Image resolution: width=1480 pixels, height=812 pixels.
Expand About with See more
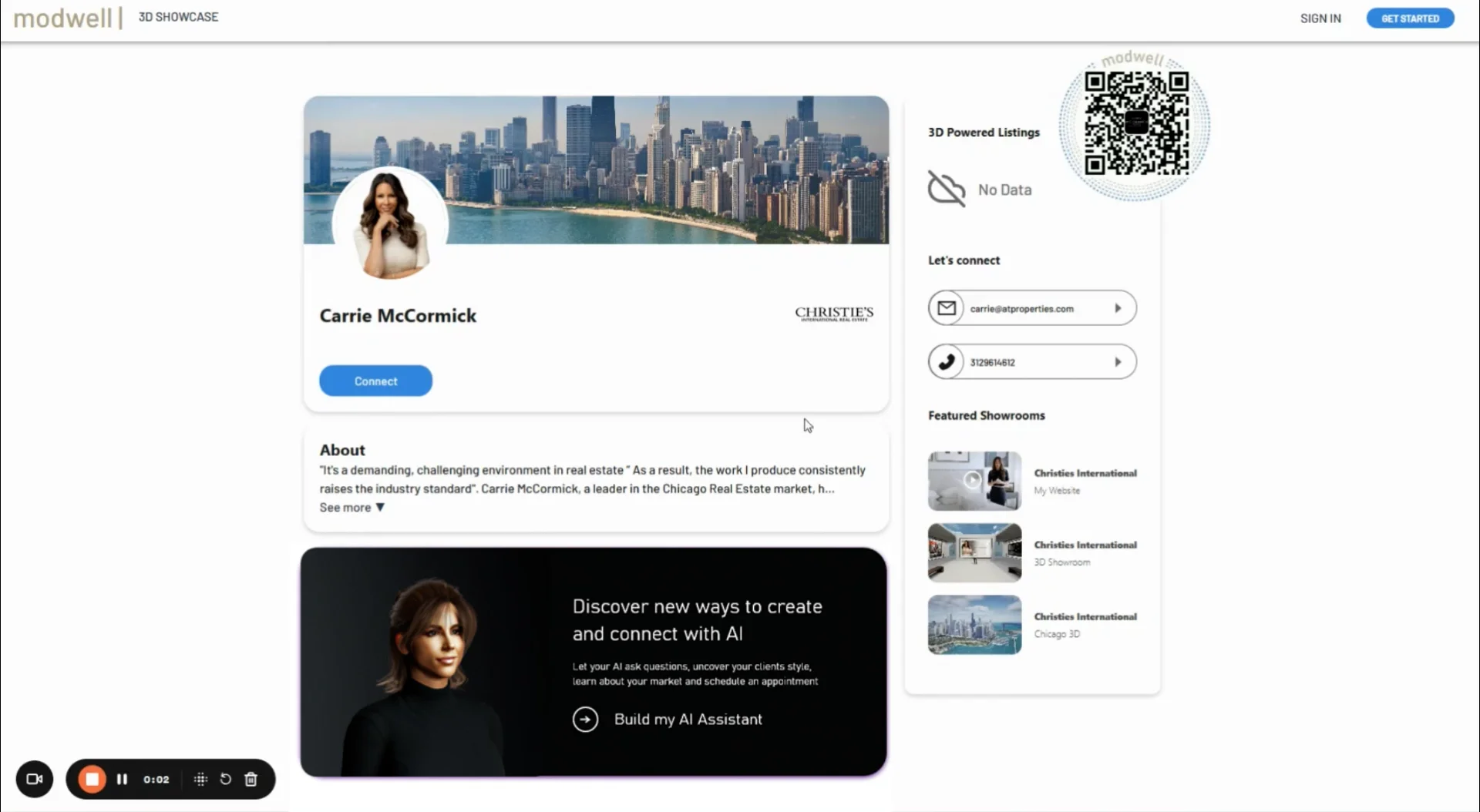(x=351, y=508)
